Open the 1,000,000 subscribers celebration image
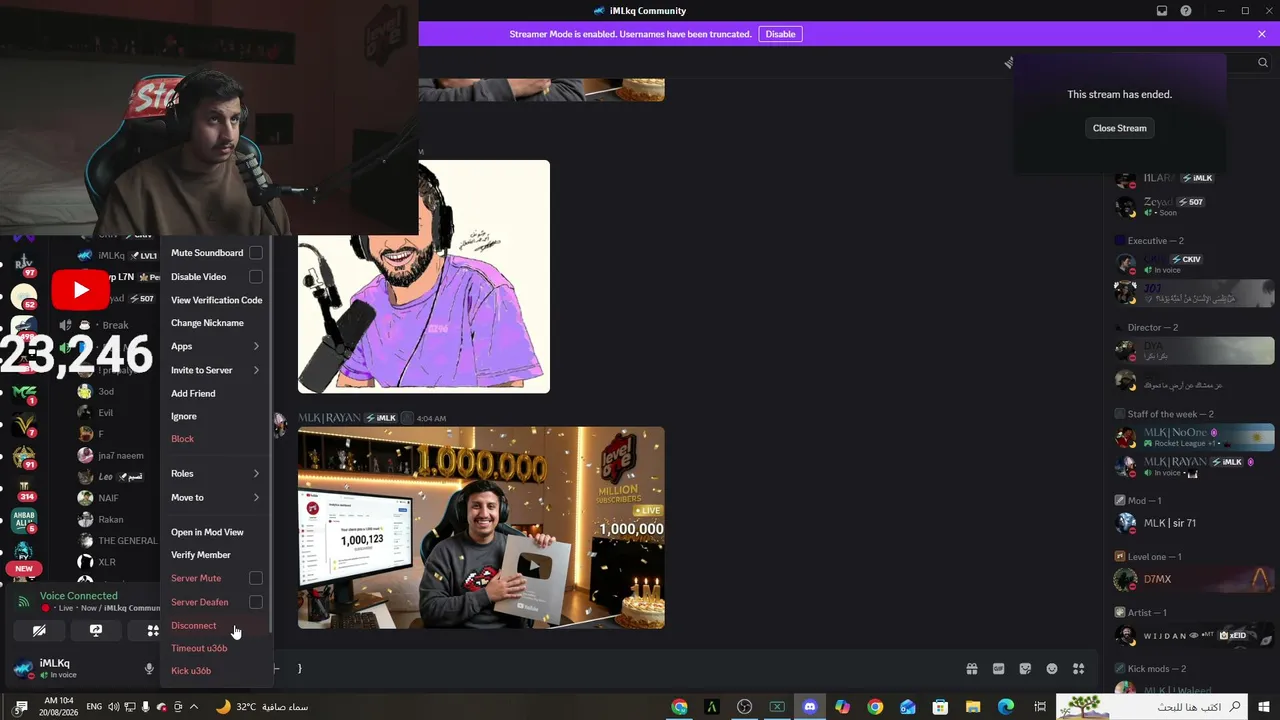1280x720 pixels. tap(481, 528)
